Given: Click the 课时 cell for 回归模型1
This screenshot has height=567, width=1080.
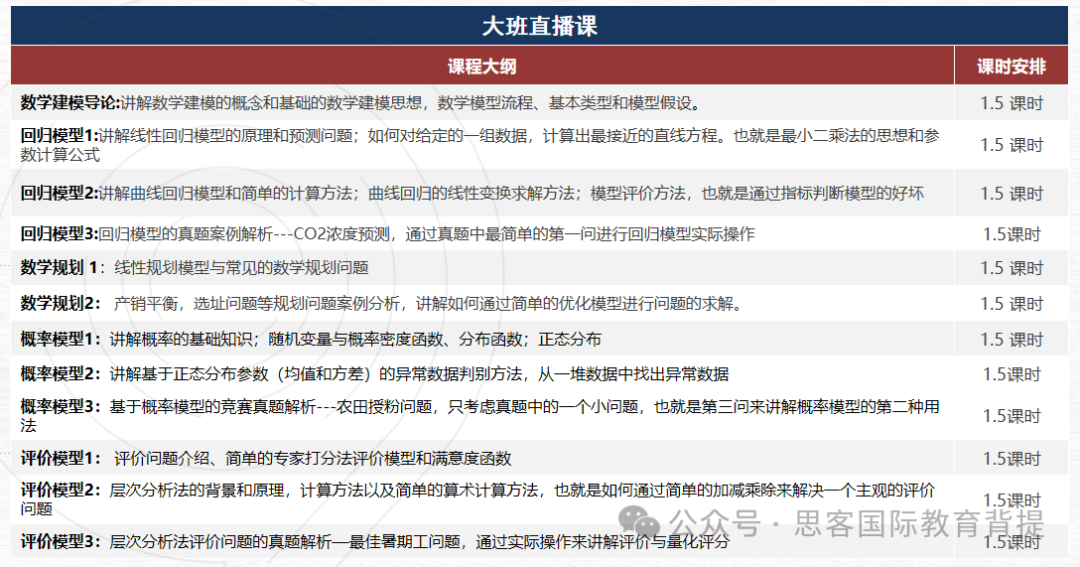Looking at the screenshot, I should 1011,145.
